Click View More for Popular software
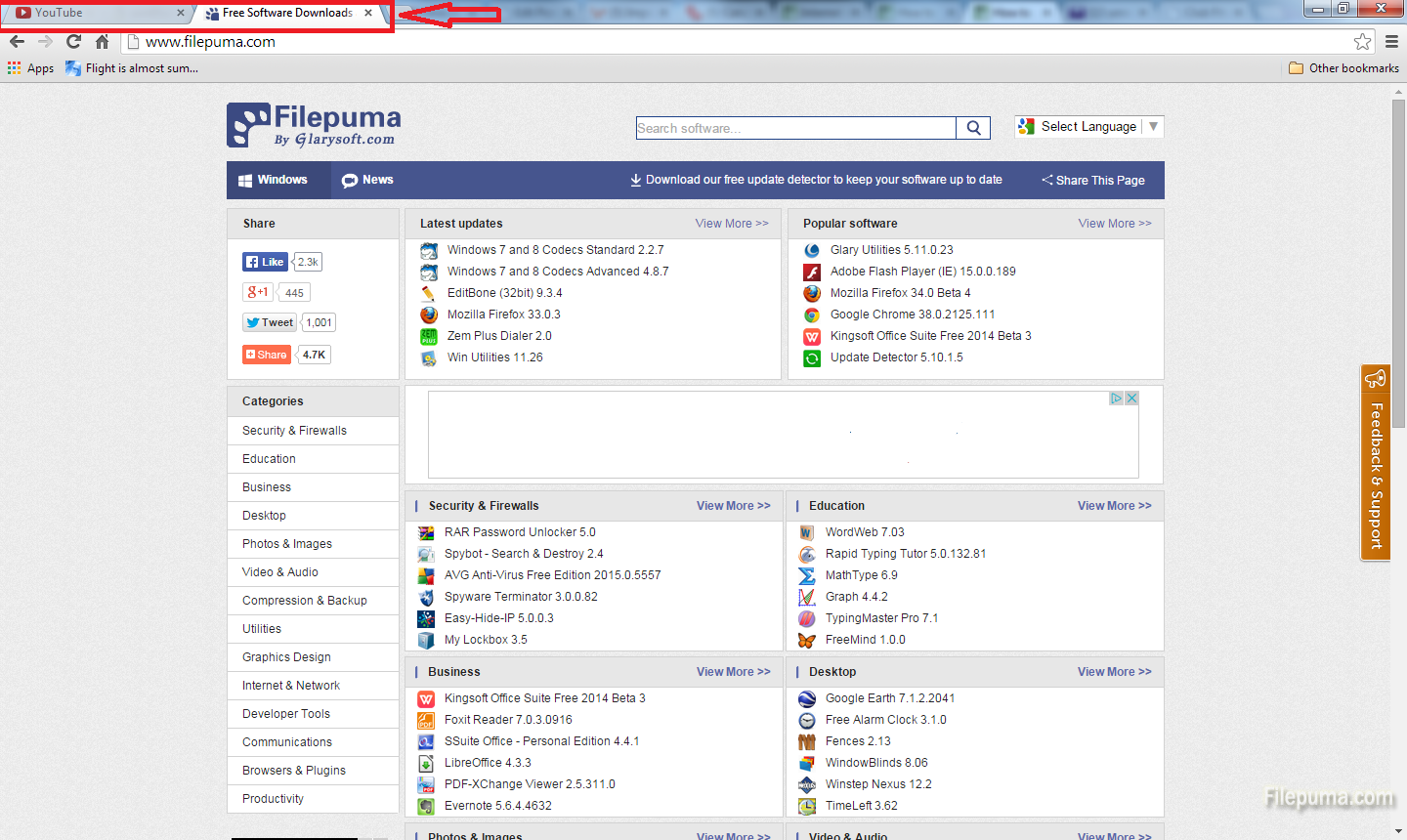The width and height of the screenshot is (1407, 840). [1114, 223]
